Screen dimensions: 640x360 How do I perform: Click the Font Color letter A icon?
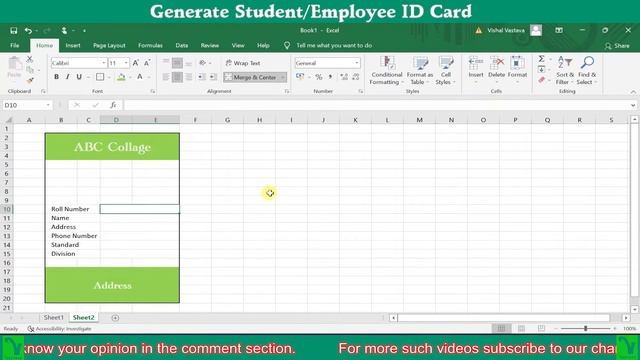[140, 77]
